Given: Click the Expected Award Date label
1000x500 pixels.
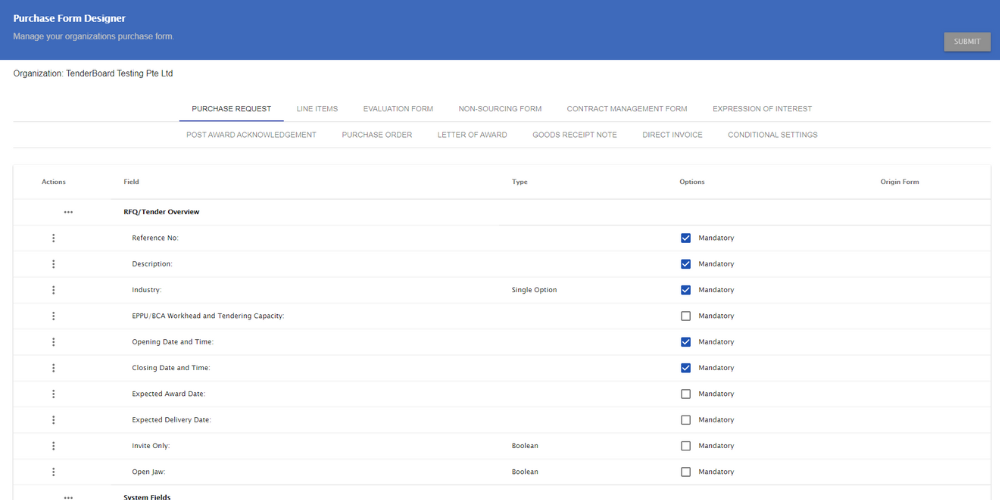Looking at the screenshot, I should coord(168,394).
